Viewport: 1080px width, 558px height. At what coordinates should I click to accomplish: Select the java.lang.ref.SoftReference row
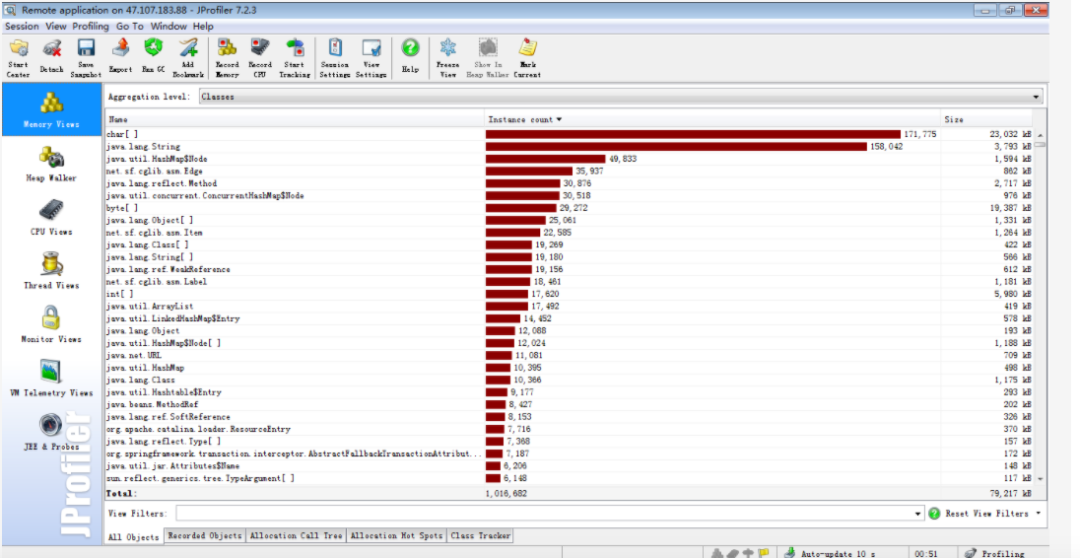click(569, 417)
